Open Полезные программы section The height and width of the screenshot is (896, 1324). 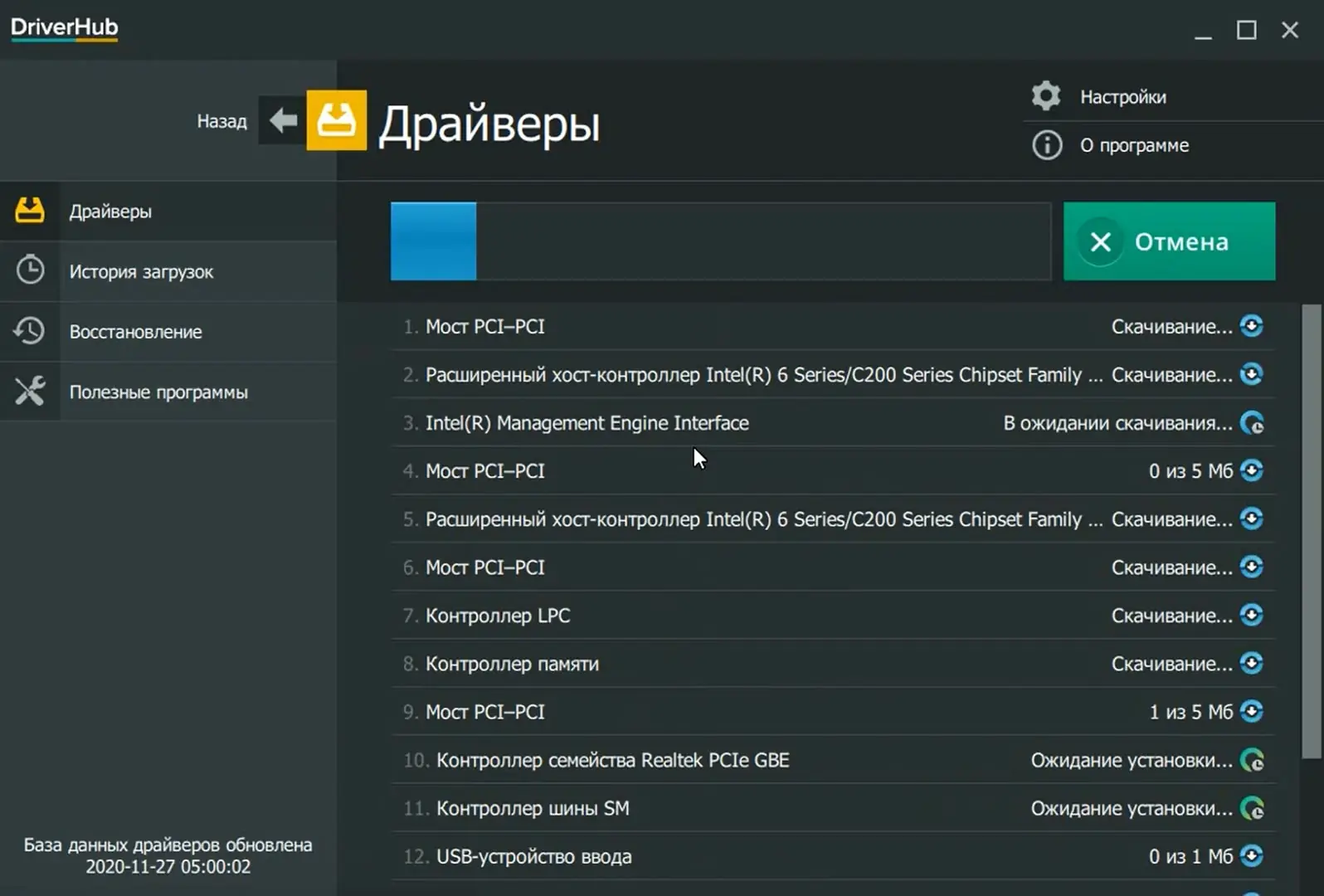click(x=158, y=392)
